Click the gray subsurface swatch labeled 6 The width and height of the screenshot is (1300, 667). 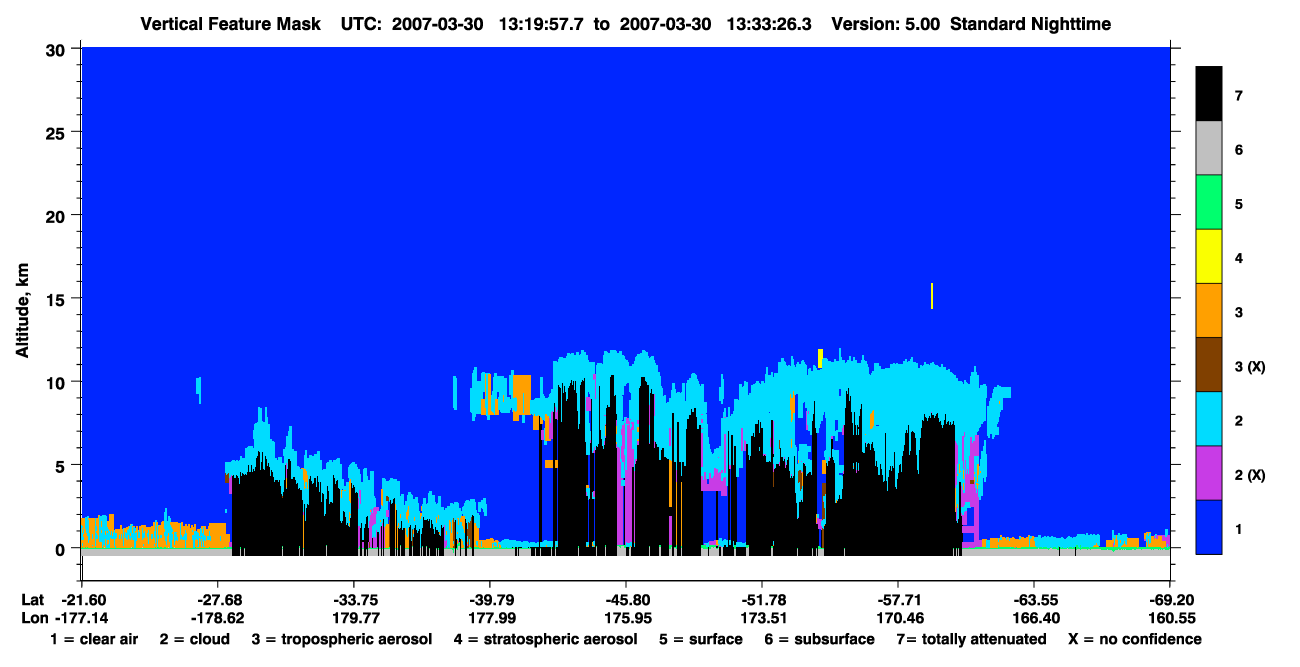[x=1209, y=149]
